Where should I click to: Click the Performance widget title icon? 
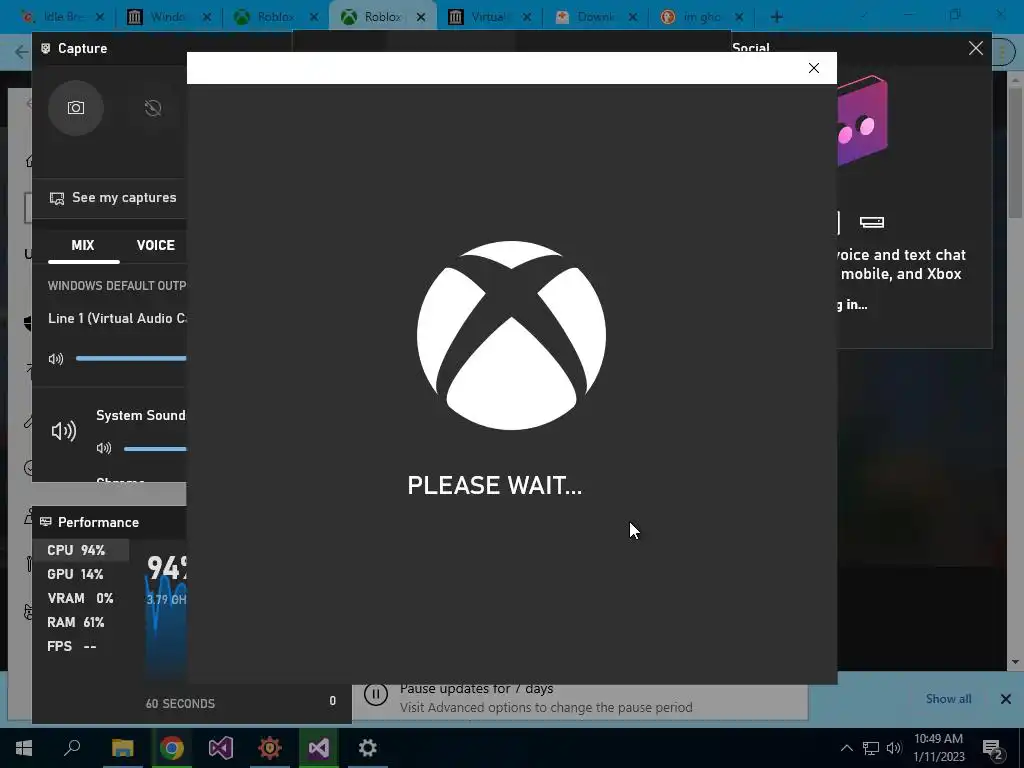click(x=46, y=522)
